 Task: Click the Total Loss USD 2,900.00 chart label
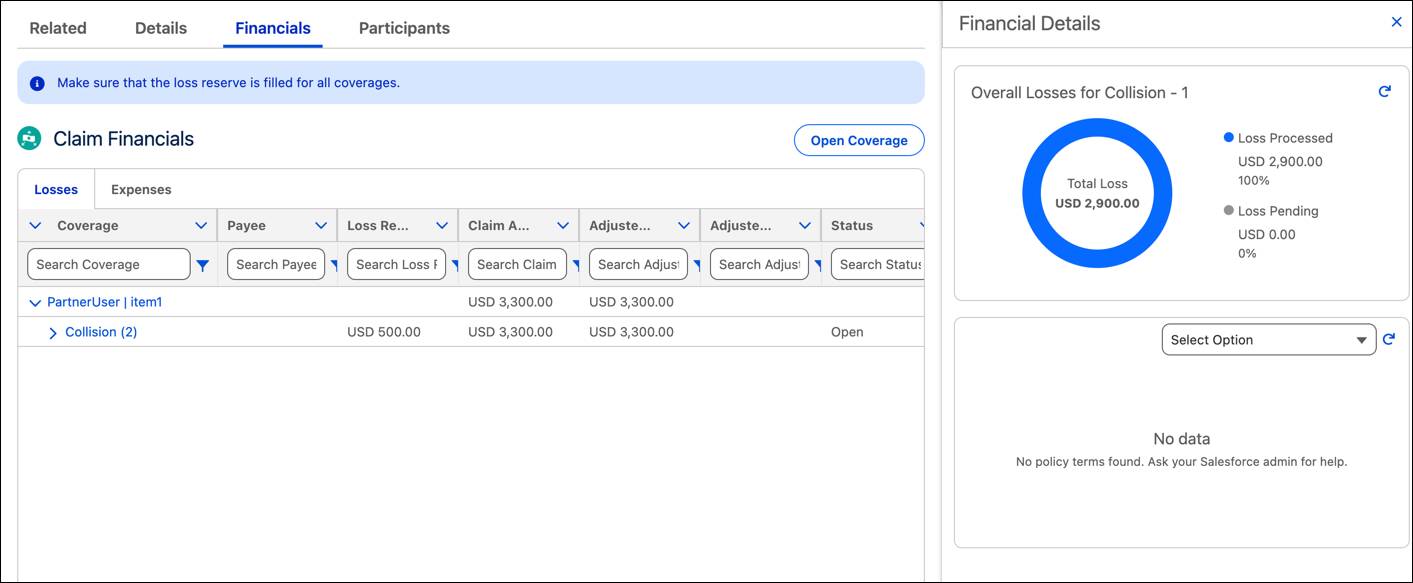(x=1097, y=193)
